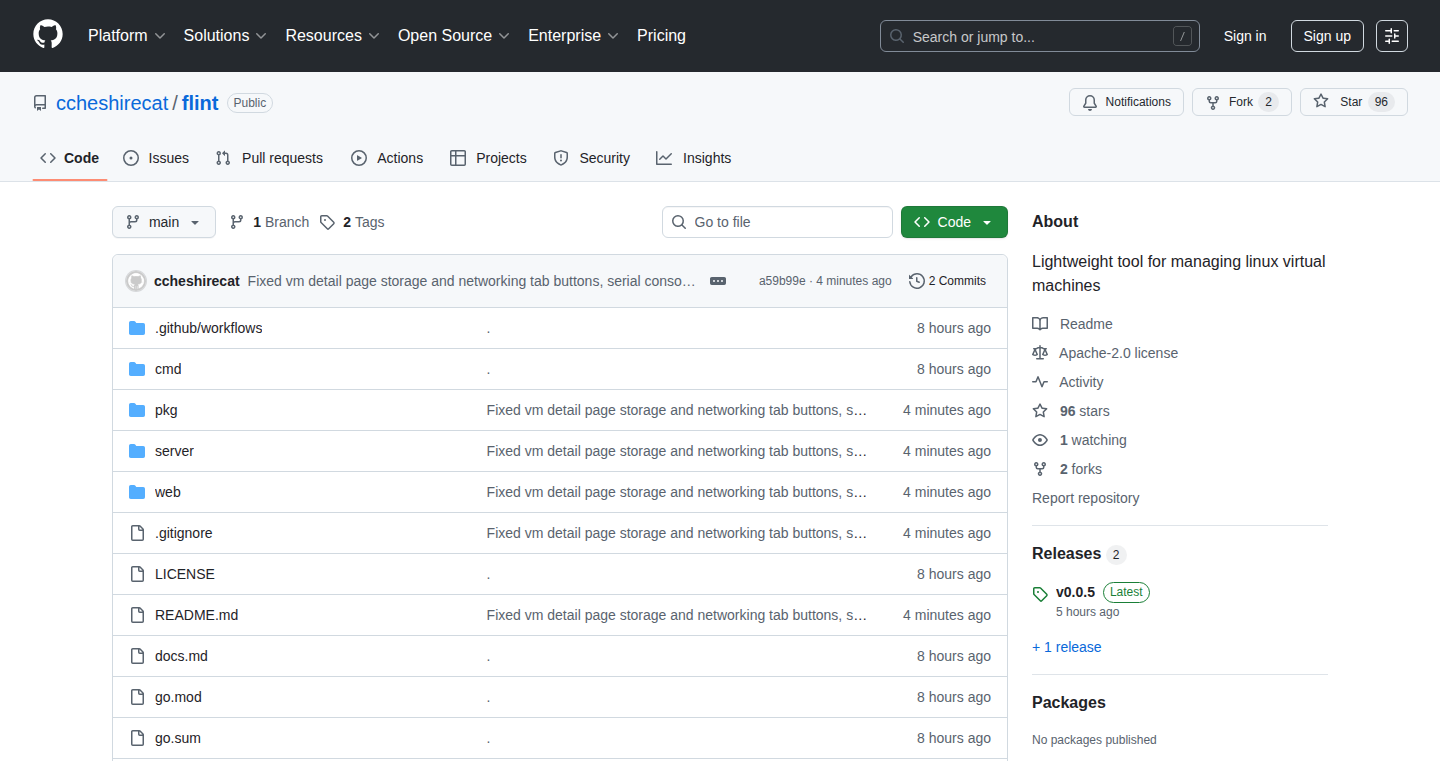Viewport: 1440px width, 761px height.
Task: Open the .gitignore file
Action: [183, 533]
